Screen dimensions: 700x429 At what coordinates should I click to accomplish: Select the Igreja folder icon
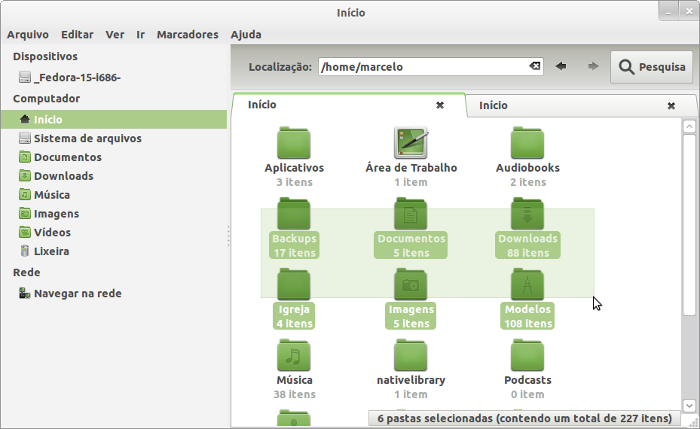click(x=294, y=284)
